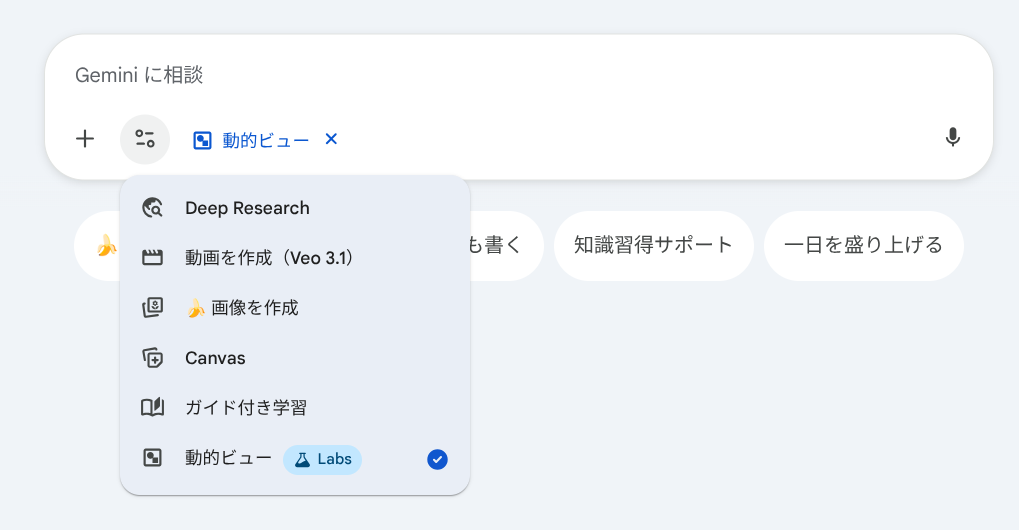Click the microphone icon for voice input

click(952, 138)
